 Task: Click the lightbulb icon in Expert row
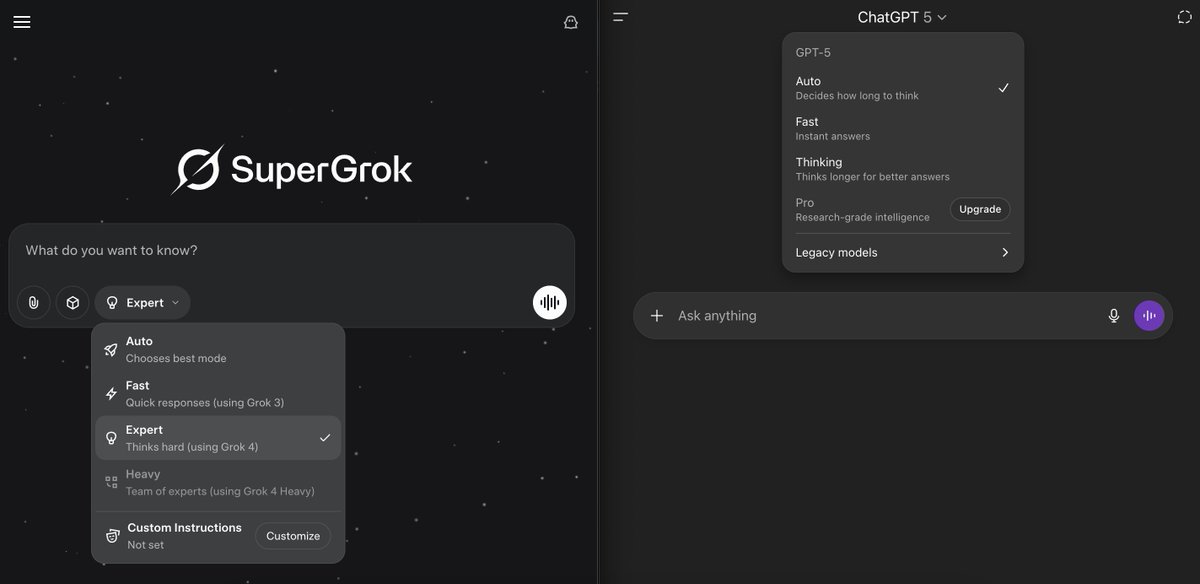pos(111,438)
